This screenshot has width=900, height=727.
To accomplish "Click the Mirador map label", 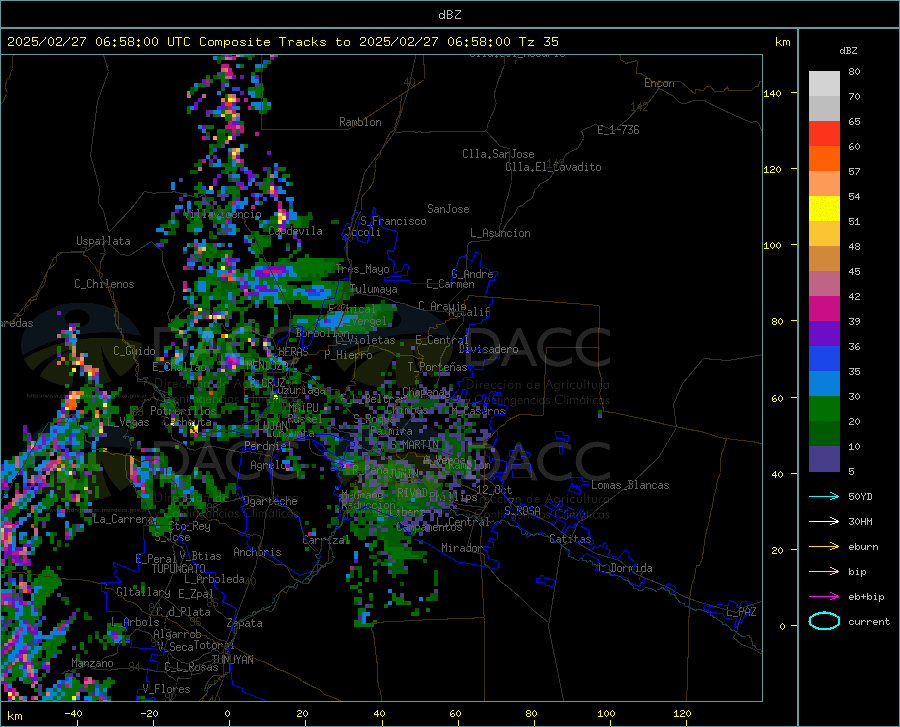I will [x=461, y=548].
